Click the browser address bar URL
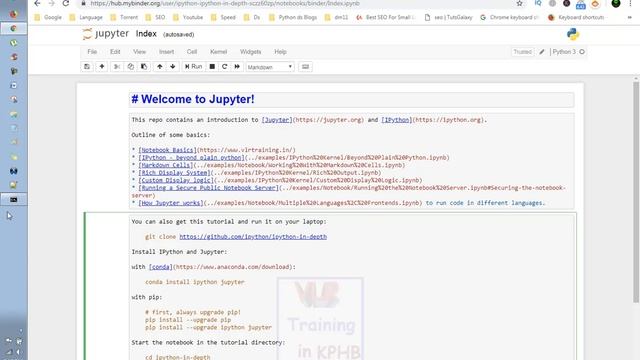 coord(225,3)
